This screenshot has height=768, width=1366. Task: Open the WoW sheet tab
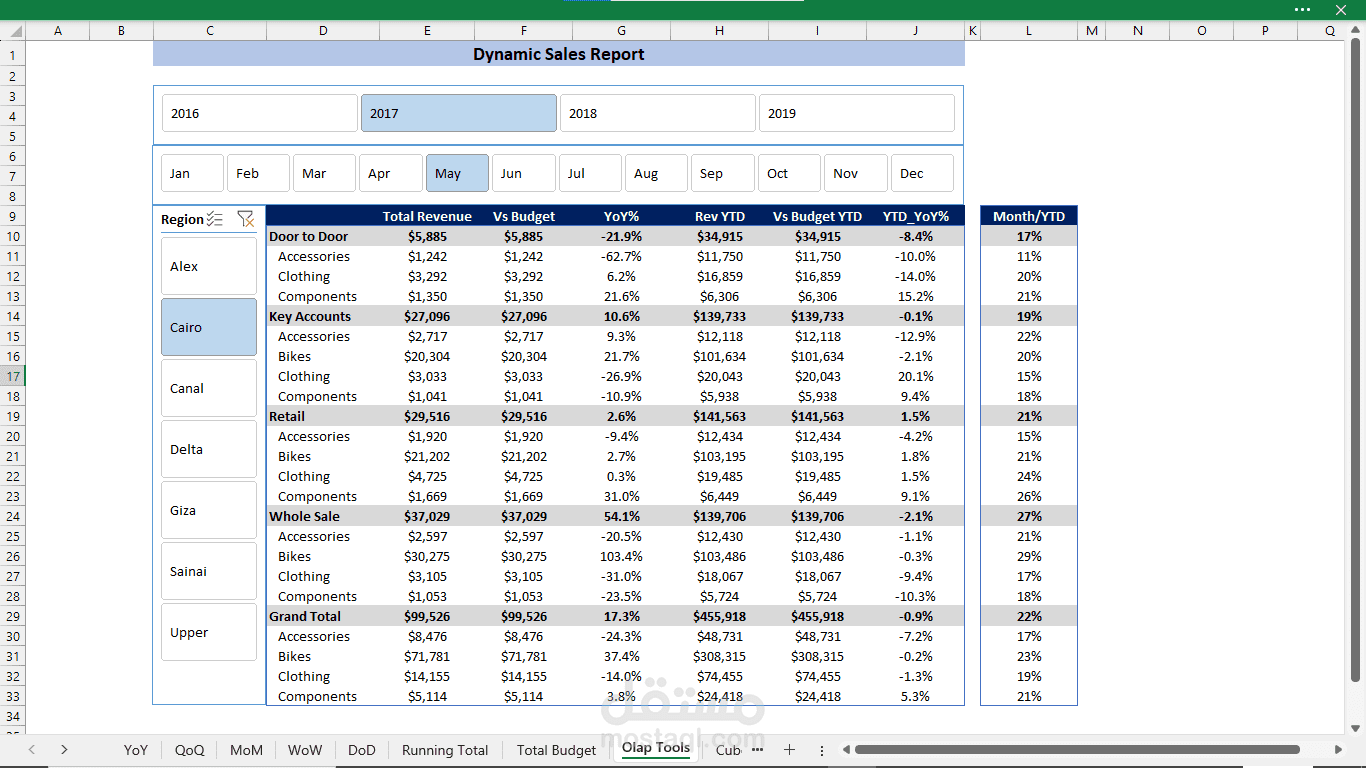(305, 750)
